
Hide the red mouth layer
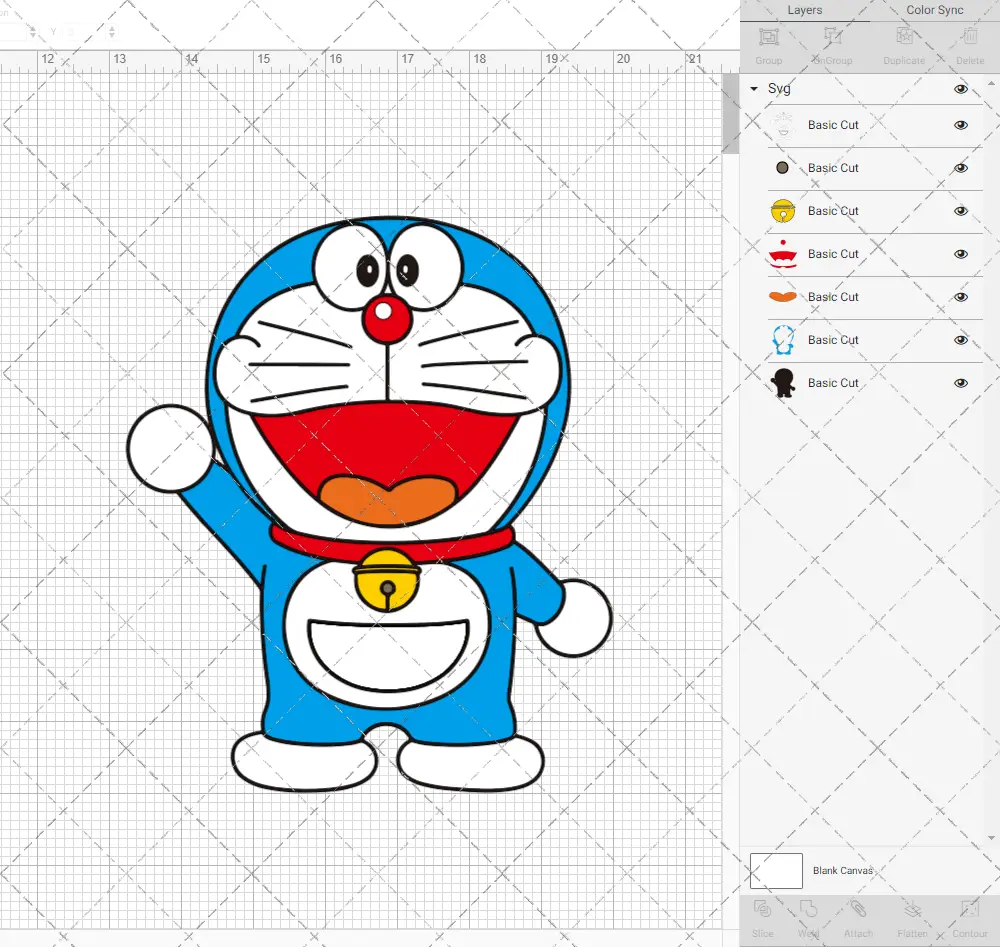[960, 254]
